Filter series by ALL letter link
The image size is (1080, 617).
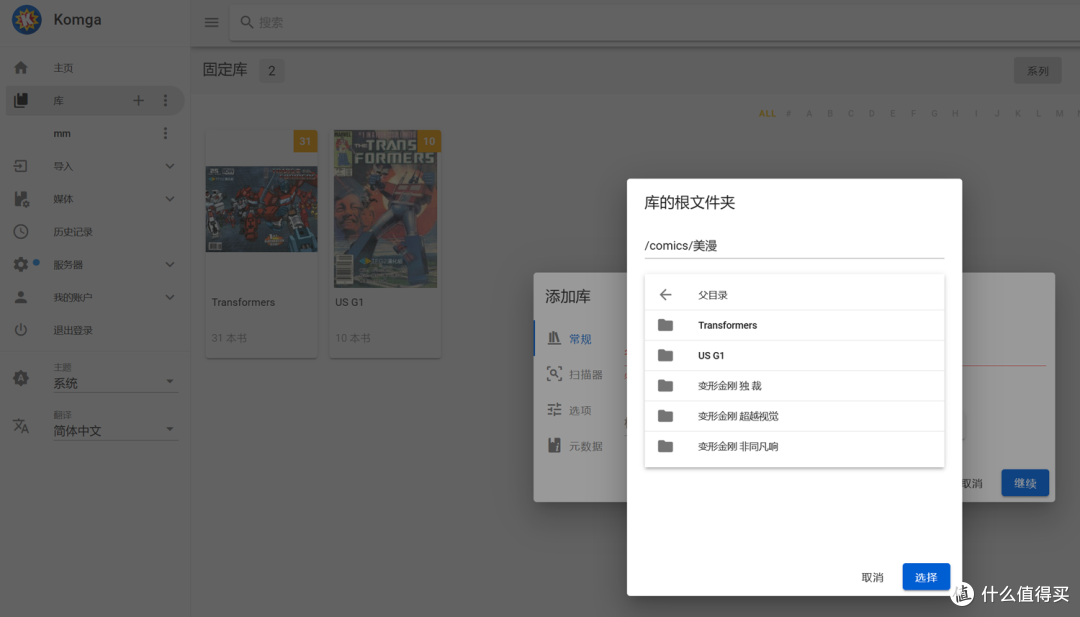(x=767, y=114)
